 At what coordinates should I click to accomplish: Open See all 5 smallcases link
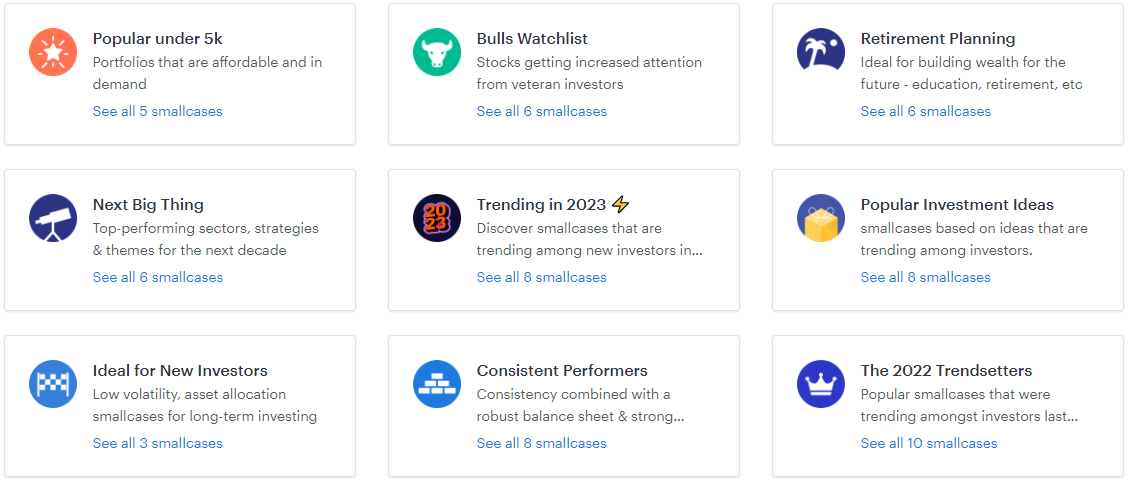(157, 111)
